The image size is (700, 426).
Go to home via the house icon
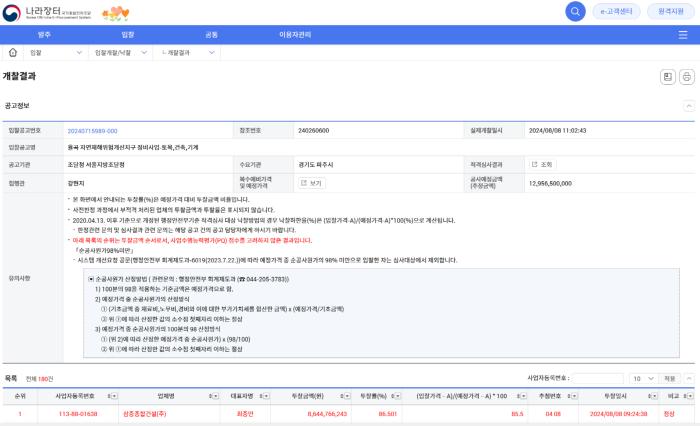pyautogui.click(x=13, y=51)
